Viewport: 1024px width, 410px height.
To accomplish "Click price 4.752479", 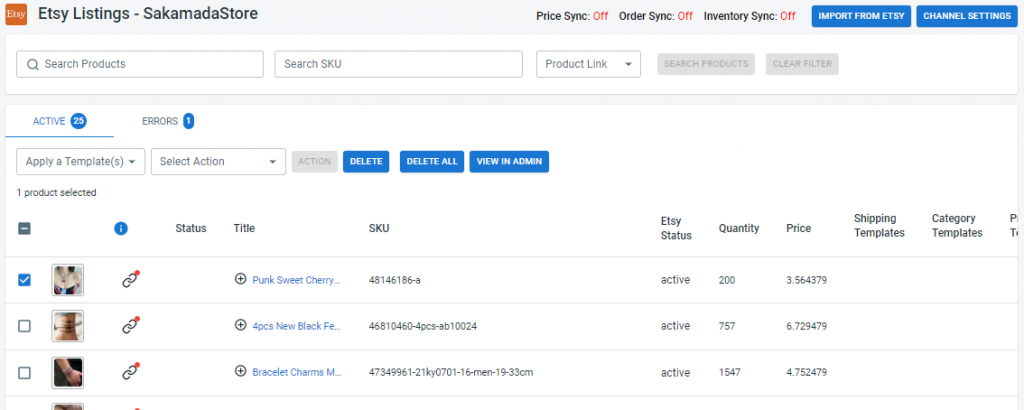I will pos(807,372).
